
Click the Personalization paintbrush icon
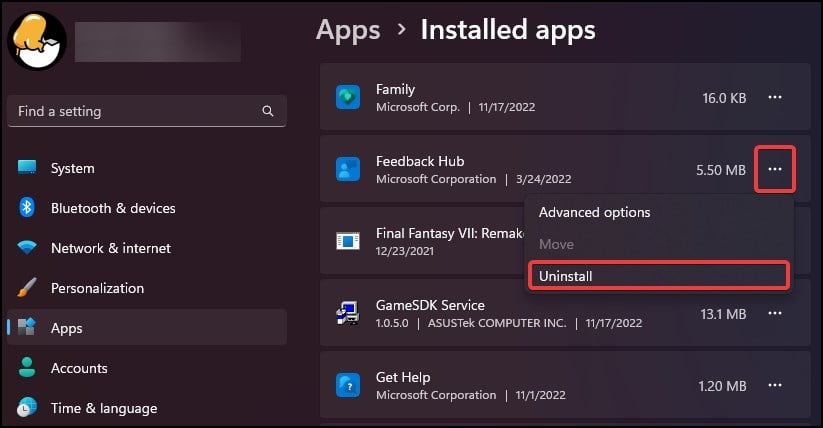[27, 288]
